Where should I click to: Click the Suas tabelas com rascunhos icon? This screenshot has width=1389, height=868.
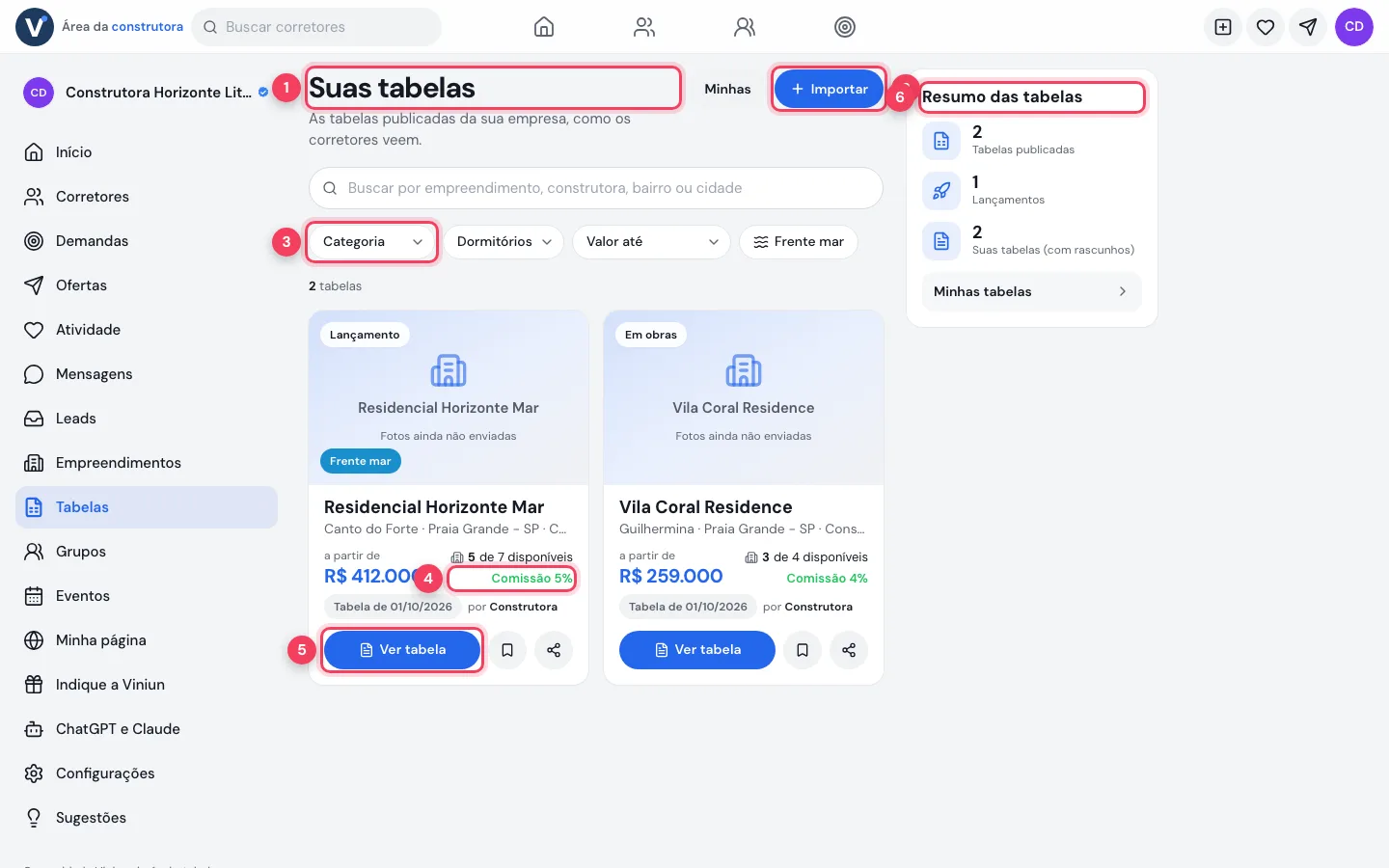click(x=941, y=241)
